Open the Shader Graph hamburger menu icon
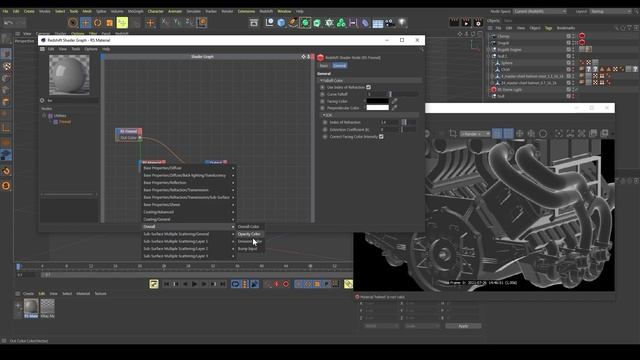Screen dimensions: 640x360 pyautogui.click(x=42, y=49)
